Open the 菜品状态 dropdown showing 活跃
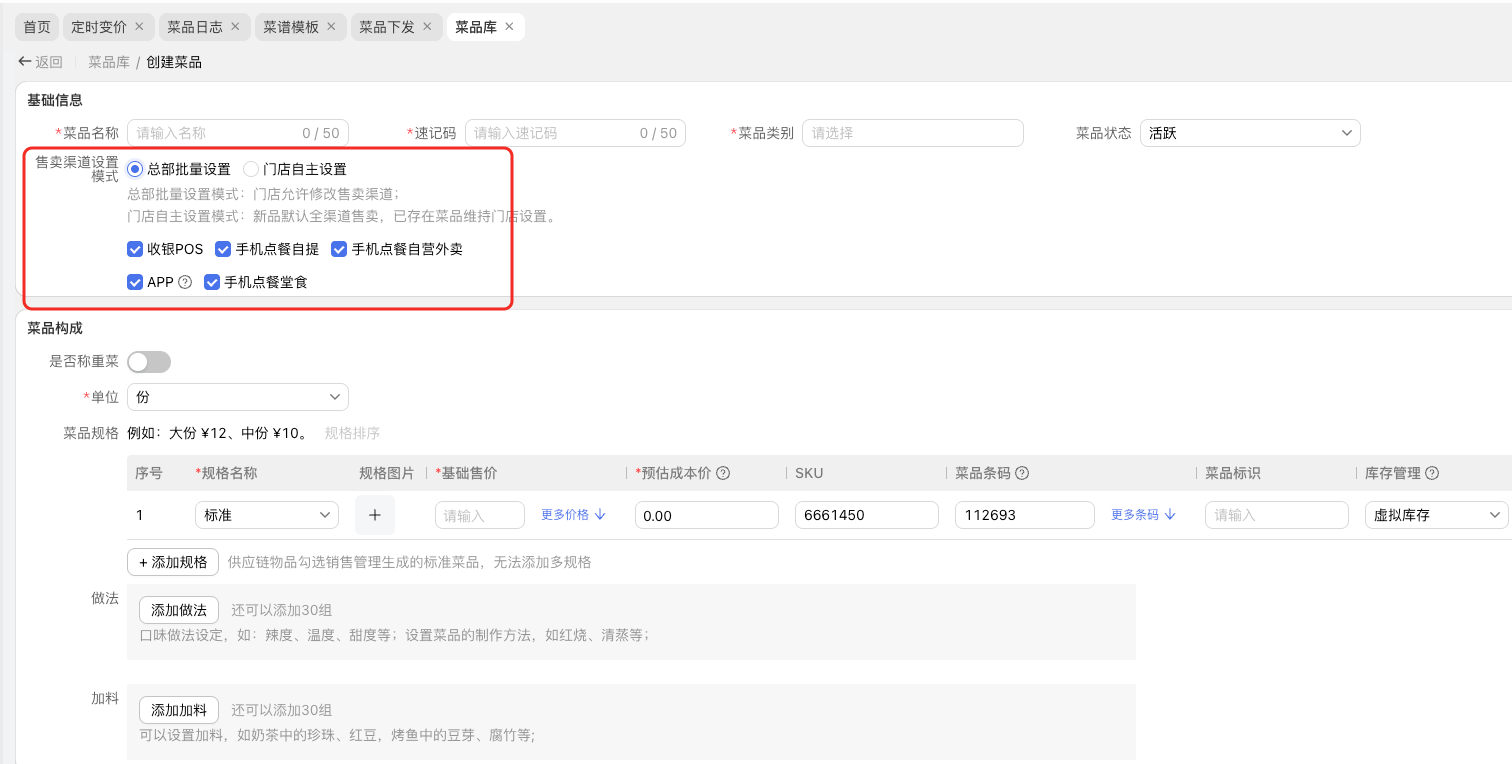 point(1250,133)
